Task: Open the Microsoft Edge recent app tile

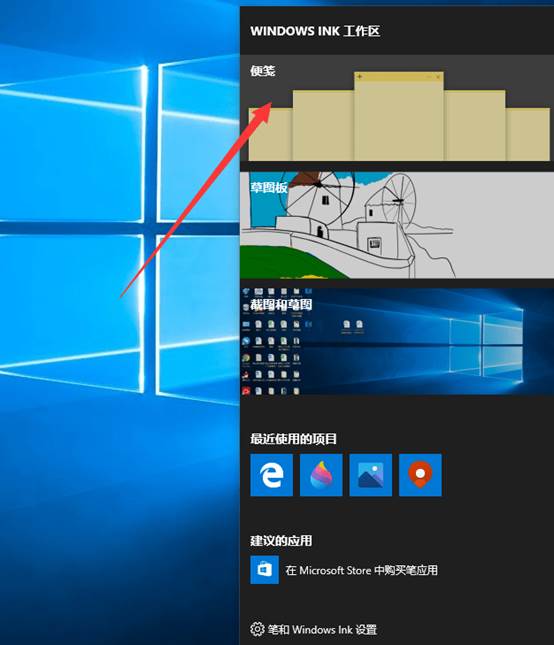Action: coord(271,475)
